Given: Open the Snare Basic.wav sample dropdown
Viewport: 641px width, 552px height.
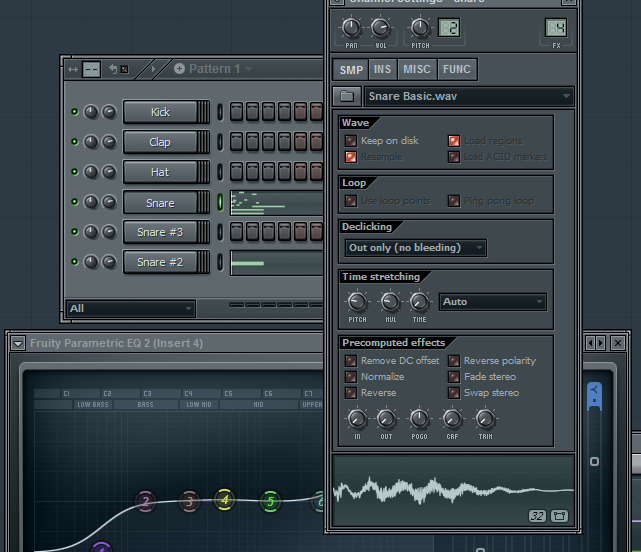Looking at the screenshot, I should (x=469, y=96).
